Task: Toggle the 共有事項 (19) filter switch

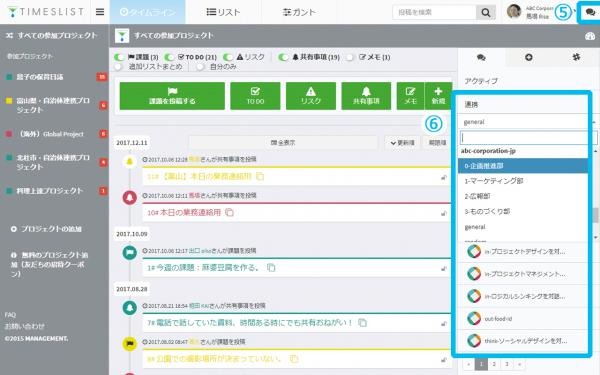Action: [x=283, y=57]
